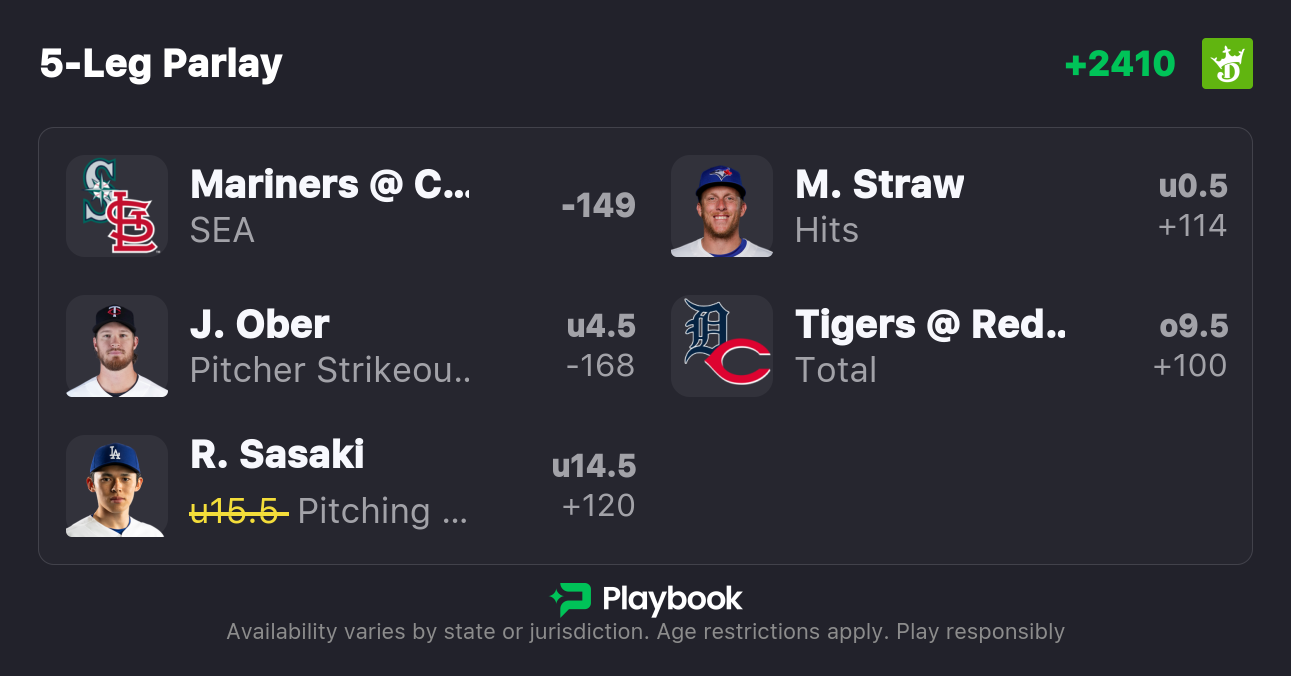Image resolution: width=1291 pixels, height=676 pixels.
Task: Click the struck-through u15.5 old line
Action: click(x=239, y=511)
